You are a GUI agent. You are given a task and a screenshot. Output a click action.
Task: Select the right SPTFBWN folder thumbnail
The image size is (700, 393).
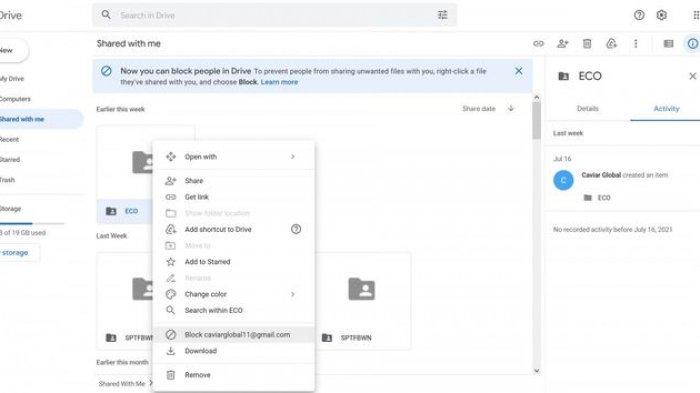coord(362,300)
